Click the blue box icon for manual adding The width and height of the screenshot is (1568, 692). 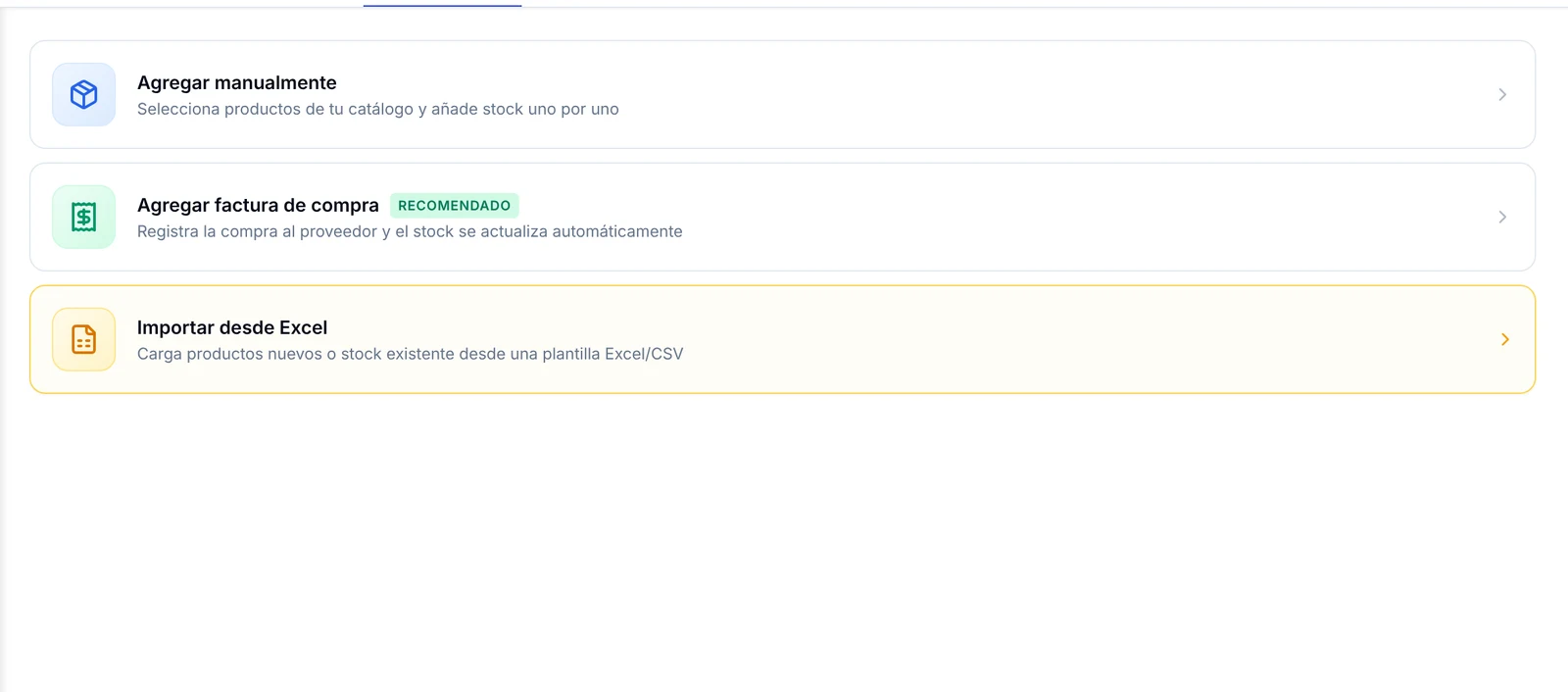click(84, 95)
